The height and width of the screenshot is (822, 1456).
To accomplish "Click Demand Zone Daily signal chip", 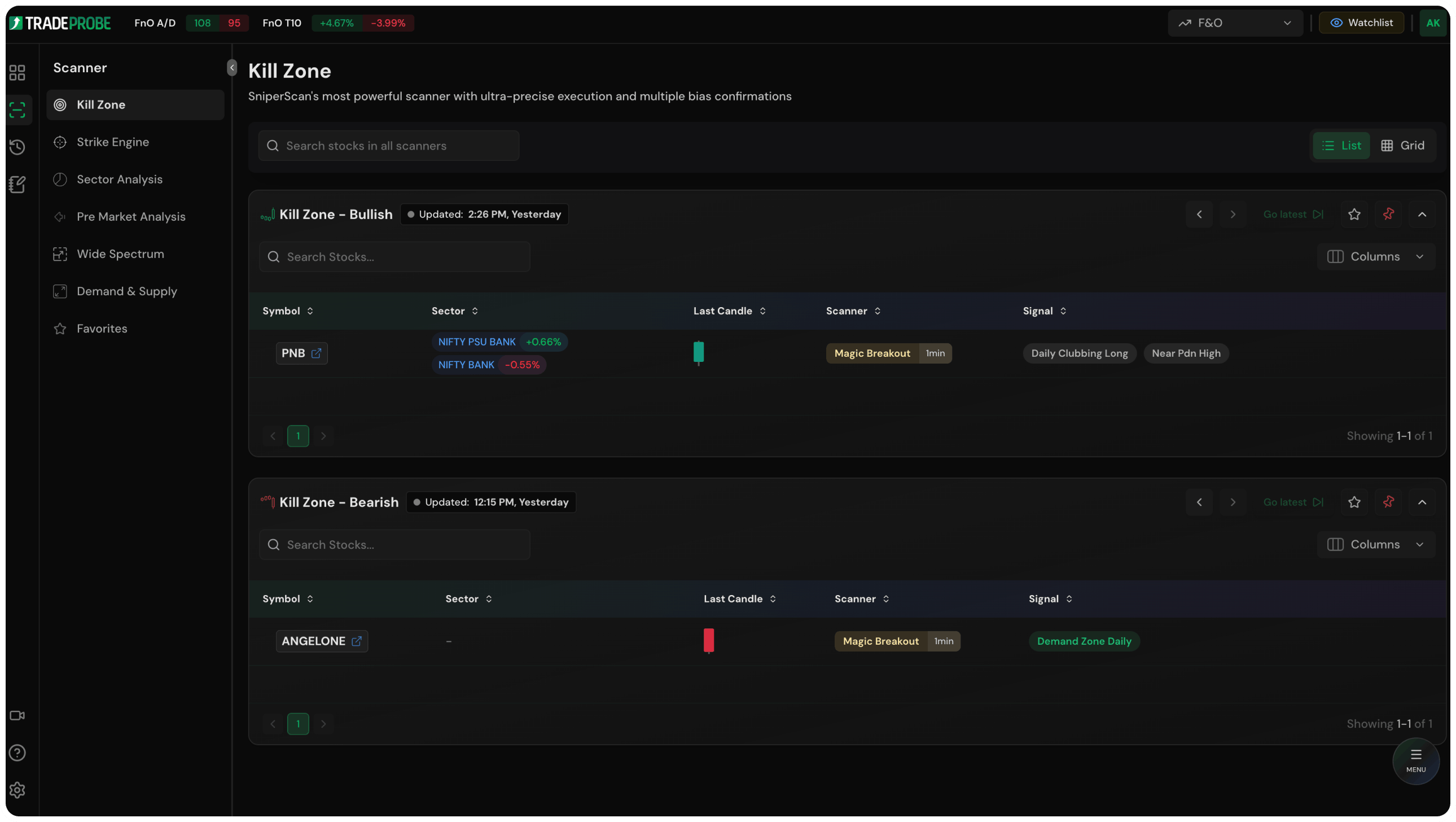I will coord(1084,641).
